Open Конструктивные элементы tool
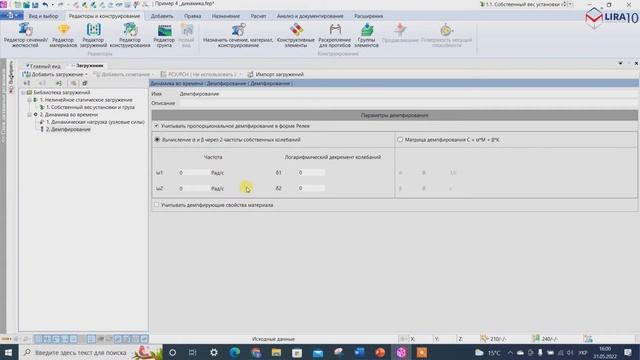Image resolution: width=640 pixels, height=360 pixels. pos(296,35)
